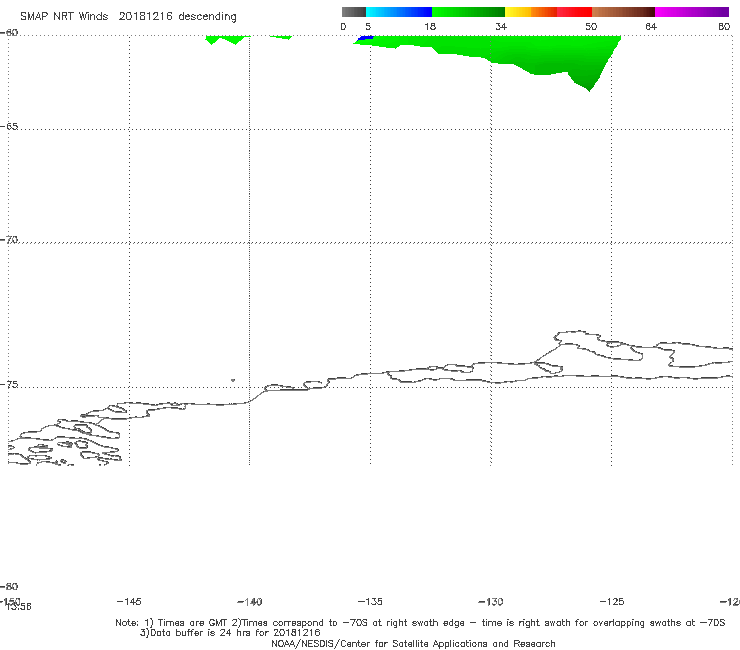The width and height of the screenshot is (740, 650).
Task: Click the small dark blue wind patch
Action: pos(366,38)
